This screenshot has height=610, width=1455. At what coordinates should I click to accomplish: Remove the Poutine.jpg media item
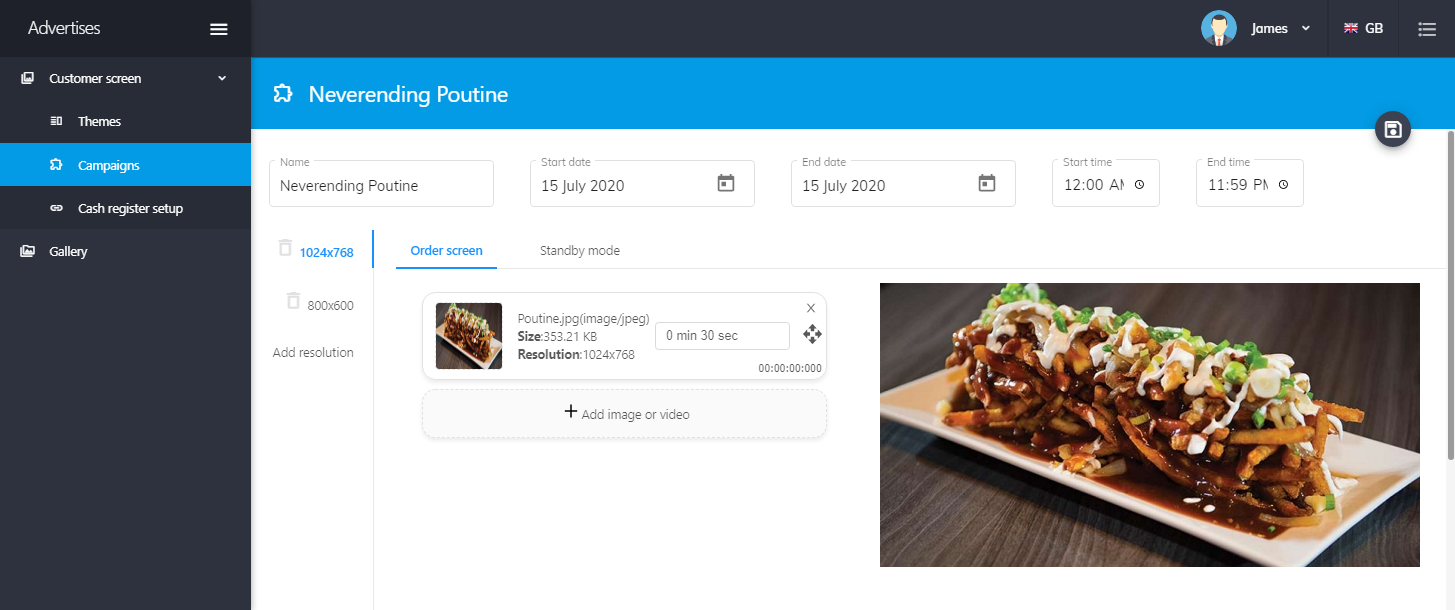pyautogui.click(x=811, y=308)
